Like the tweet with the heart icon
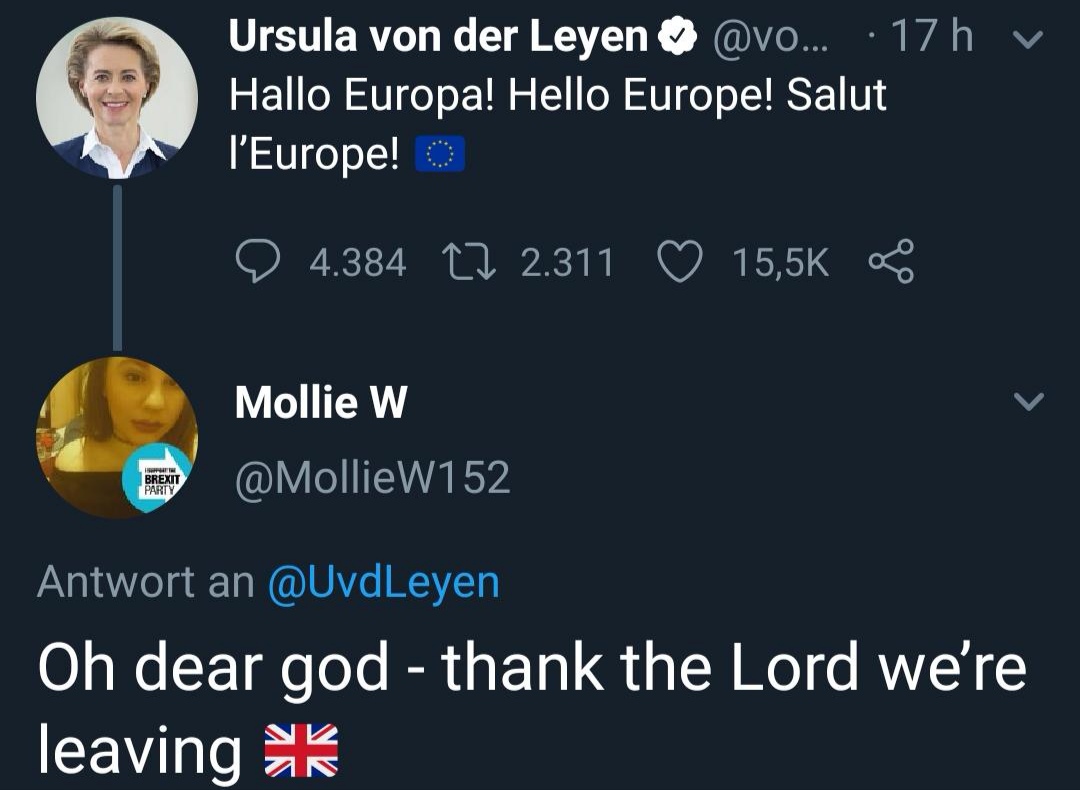Viewport: 1080px width, 790px height. pyautogui.click(x=680, y=262)
